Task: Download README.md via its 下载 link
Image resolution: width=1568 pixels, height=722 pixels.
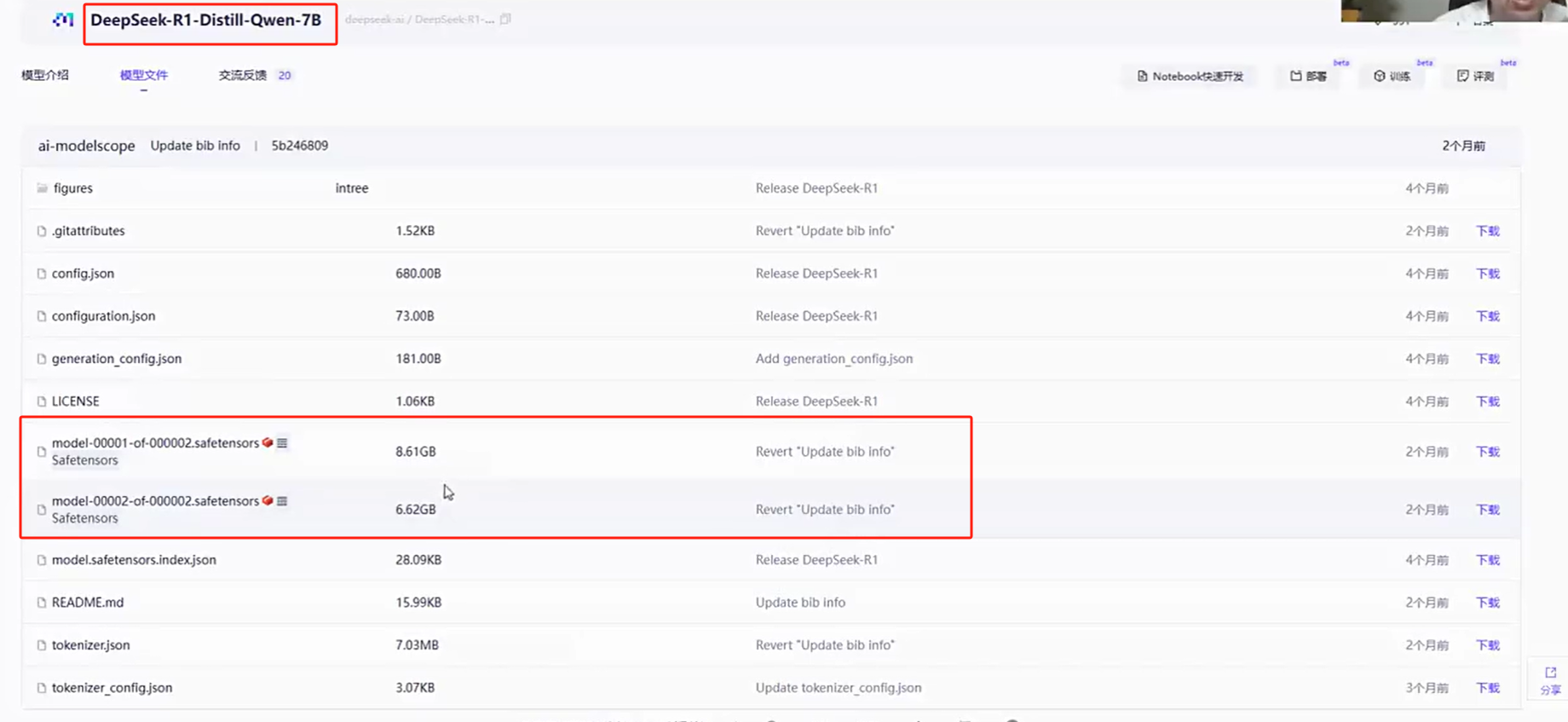Action: click(x=1488, y=603)
